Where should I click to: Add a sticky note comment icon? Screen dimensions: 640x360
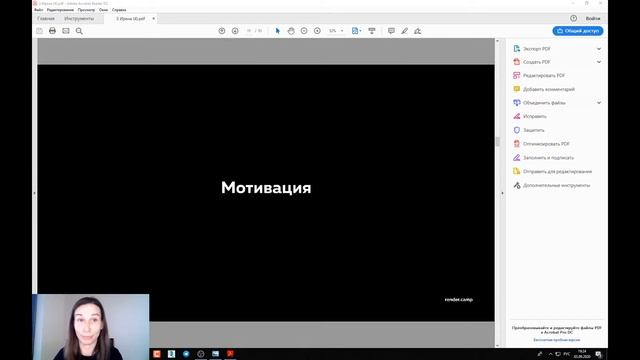point(391,31)
